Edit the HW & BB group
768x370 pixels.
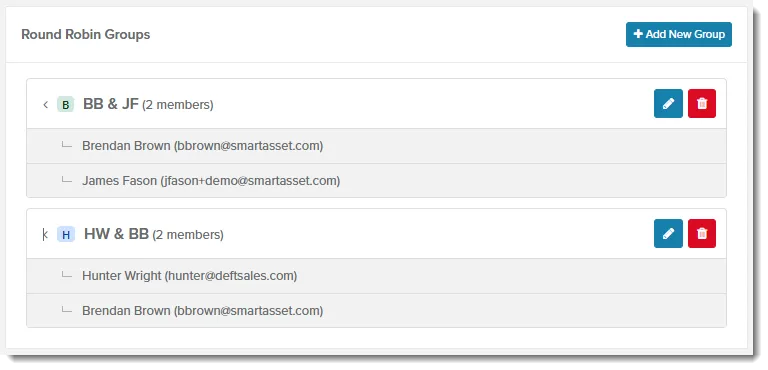pyautogui.click(x=668, y=233)
